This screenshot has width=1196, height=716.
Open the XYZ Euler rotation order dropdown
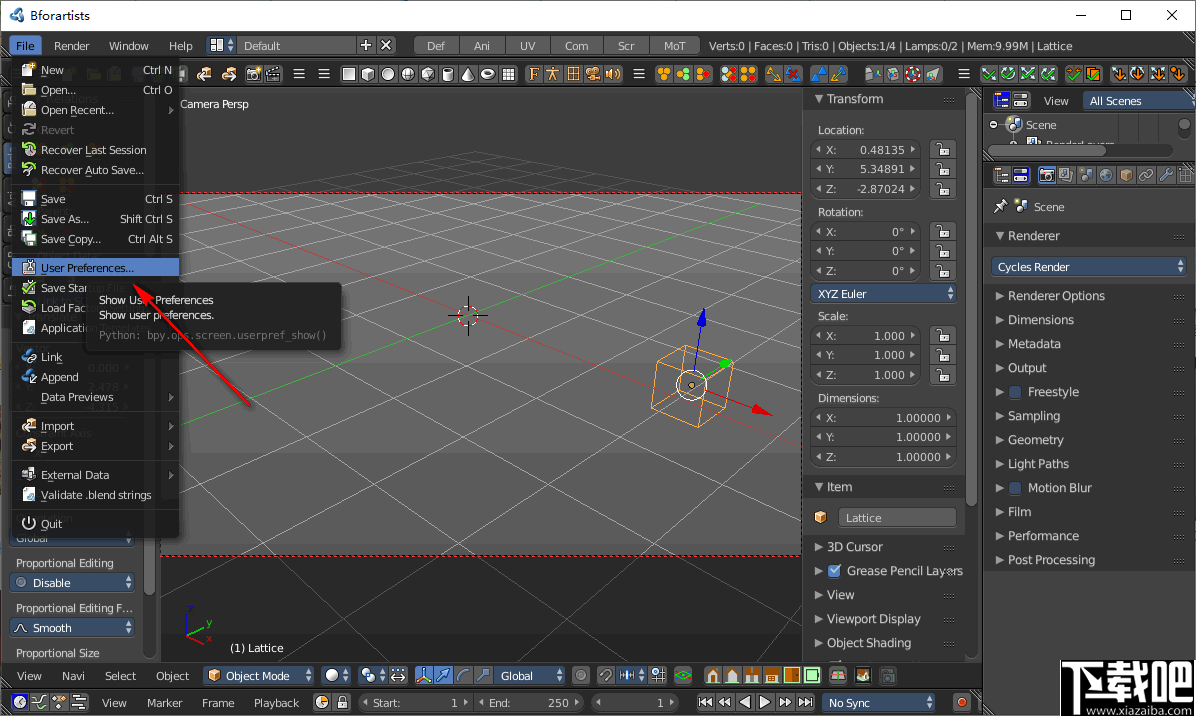(884, 293)
